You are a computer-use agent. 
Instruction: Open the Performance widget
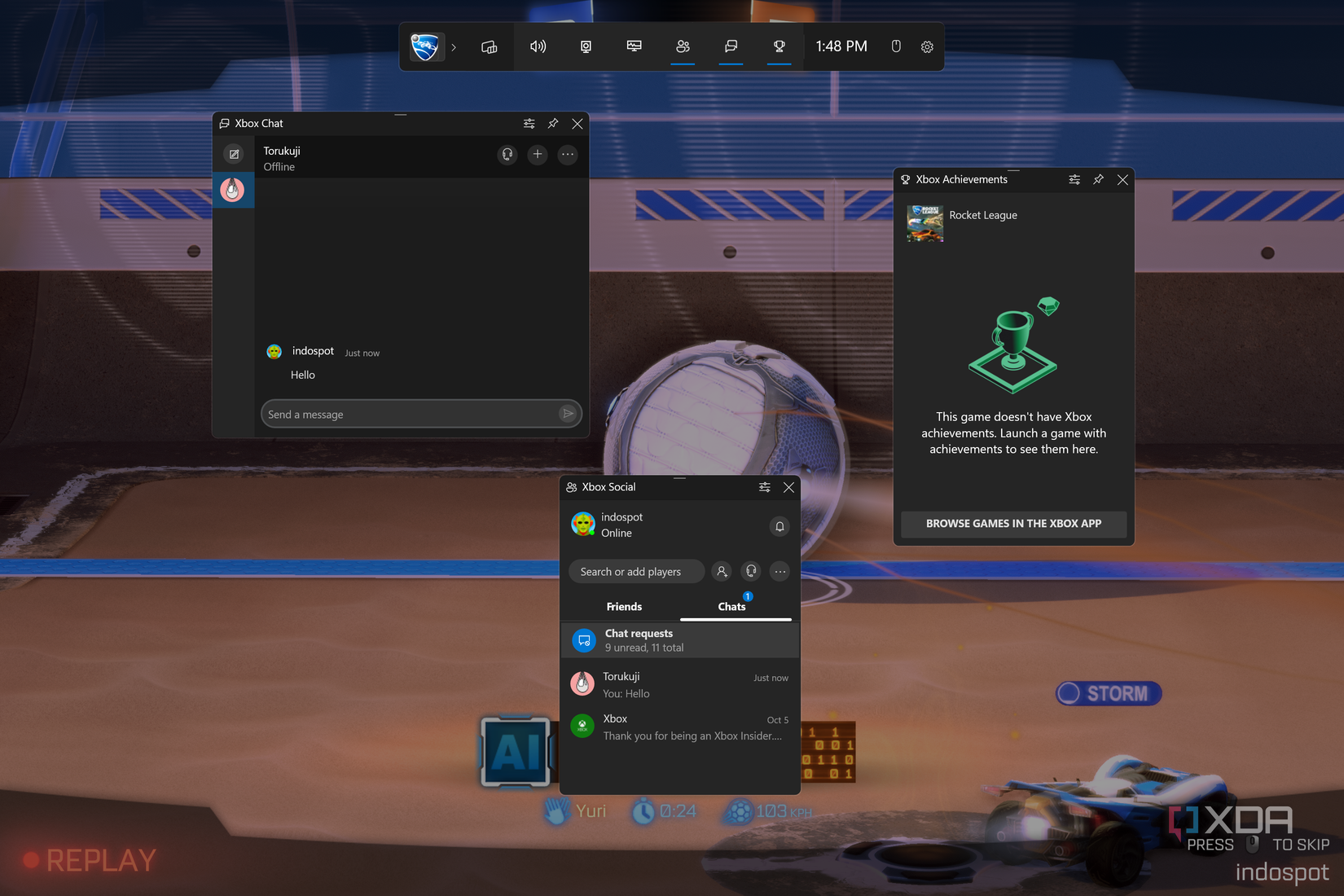634,46
